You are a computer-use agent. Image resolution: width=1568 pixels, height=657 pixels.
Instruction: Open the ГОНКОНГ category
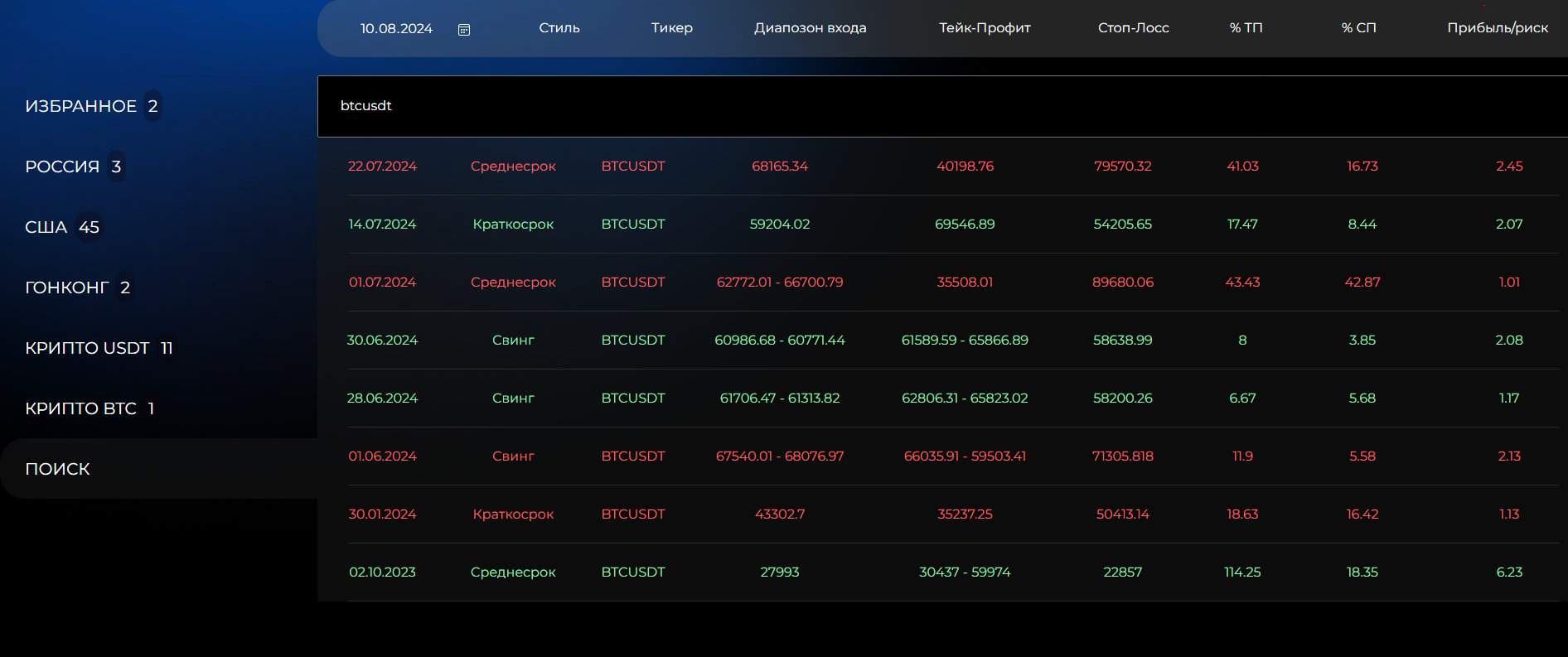click(67, 287)
